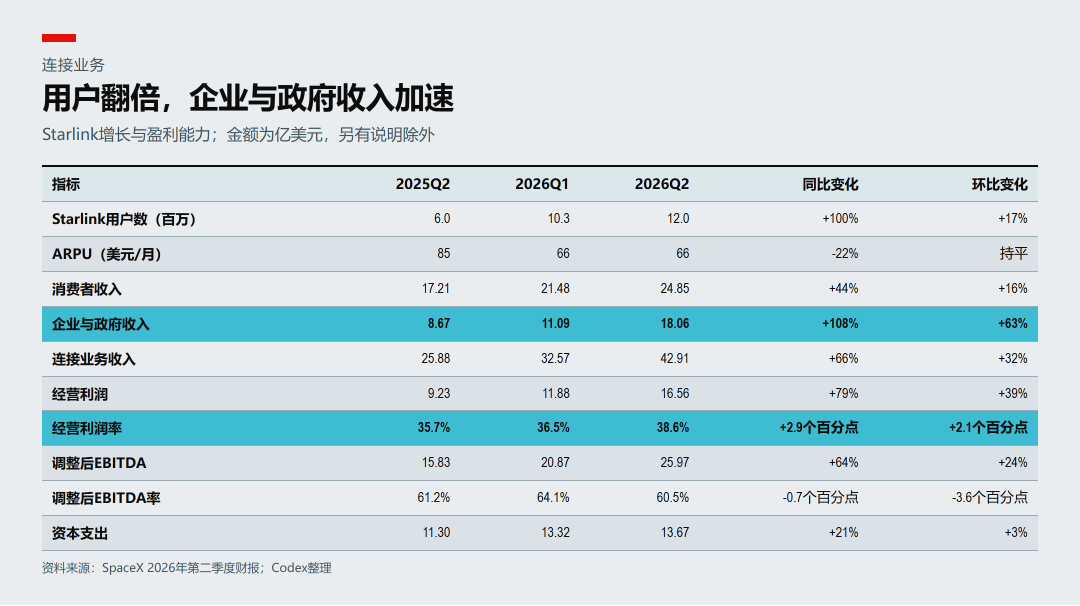The width and height of the screenshot is (1080, 606).
Task: Select the 24.85 consumer revenue cell
Action: click(674, 289)
